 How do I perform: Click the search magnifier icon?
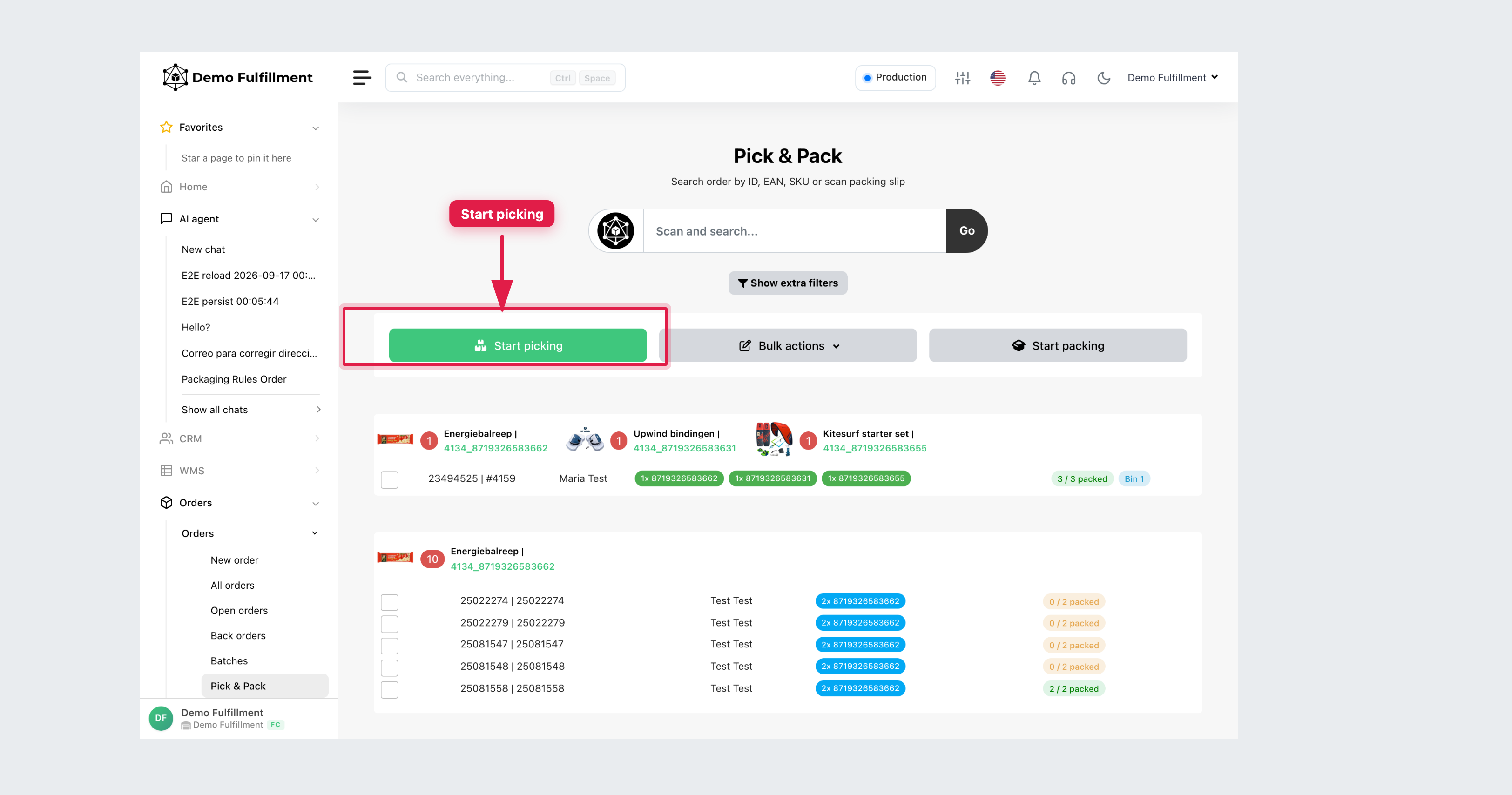point(401,77)
